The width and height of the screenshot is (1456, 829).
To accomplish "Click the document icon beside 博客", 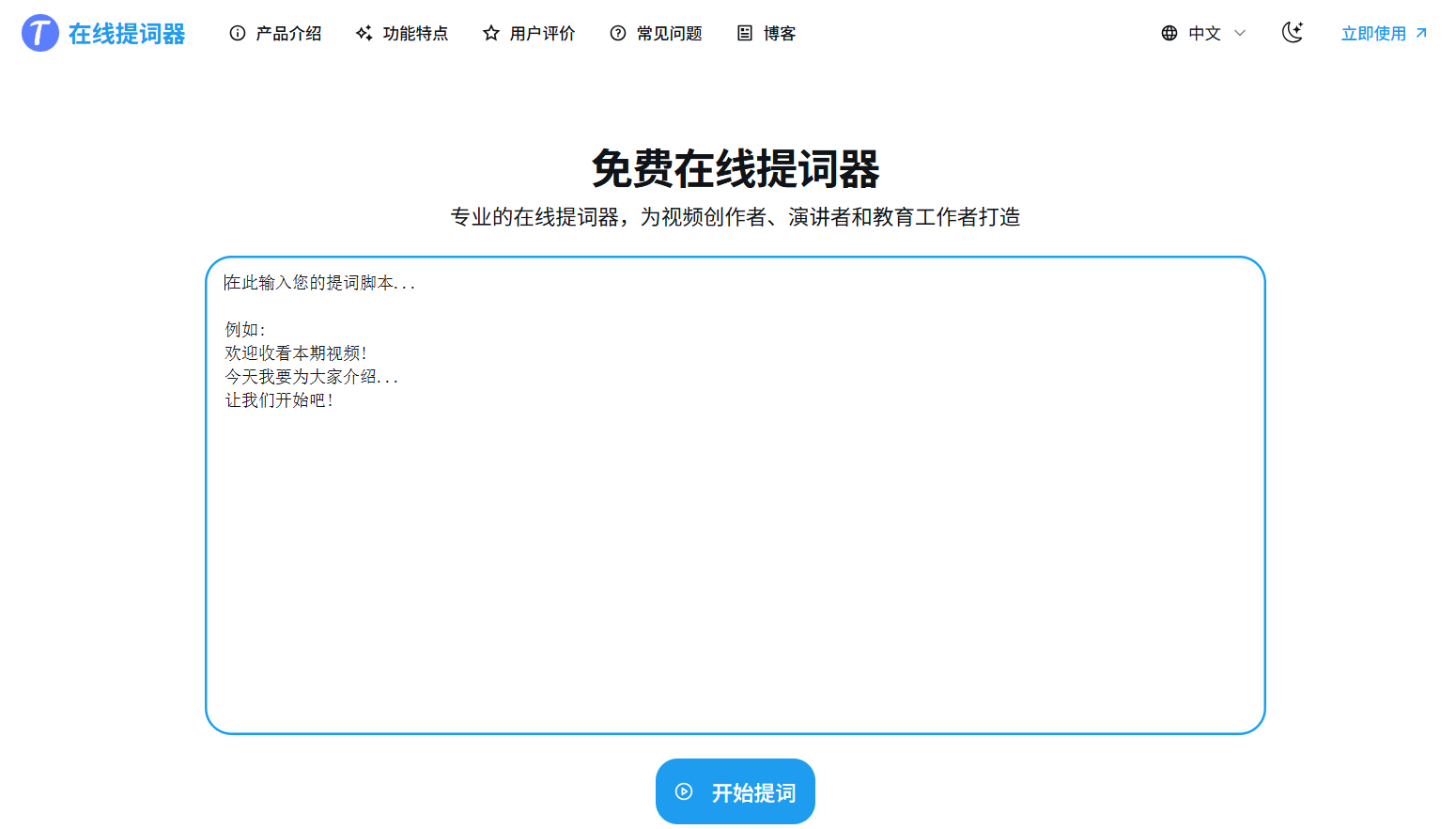I will tap(745, 34).
